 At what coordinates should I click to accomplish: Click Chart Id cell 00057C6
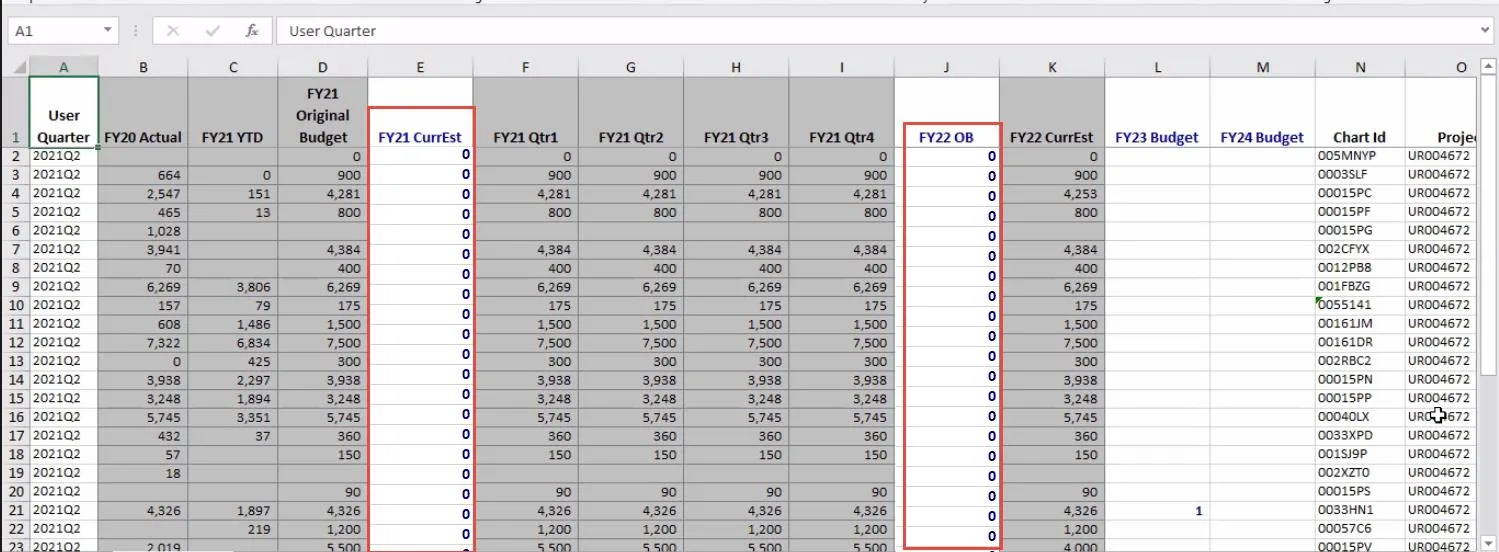1360,529
